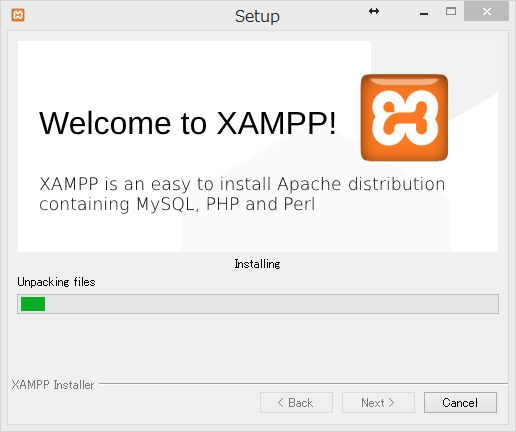Close the Setup window
Screen dimensions: 516x432
[487, 12]
